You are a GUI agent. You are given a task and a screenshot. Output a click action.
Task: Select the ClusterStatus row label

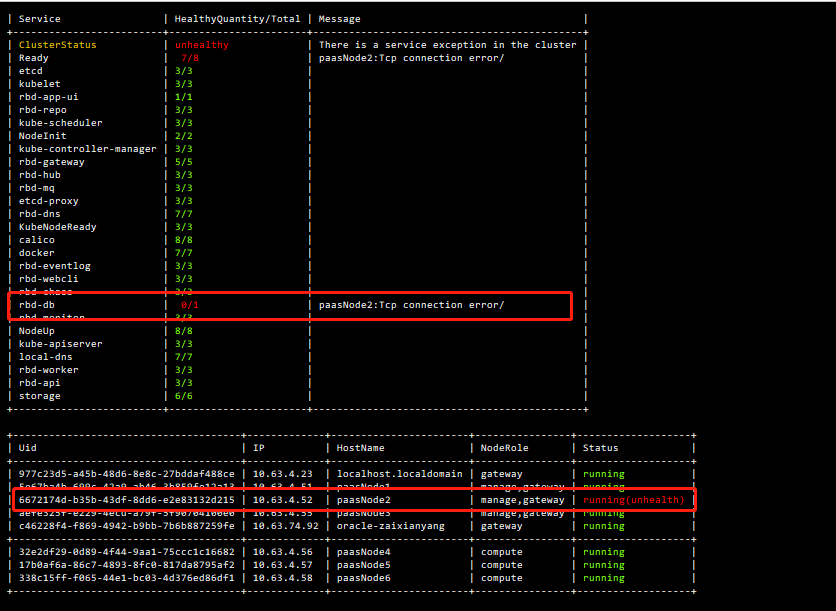[58, 45]
